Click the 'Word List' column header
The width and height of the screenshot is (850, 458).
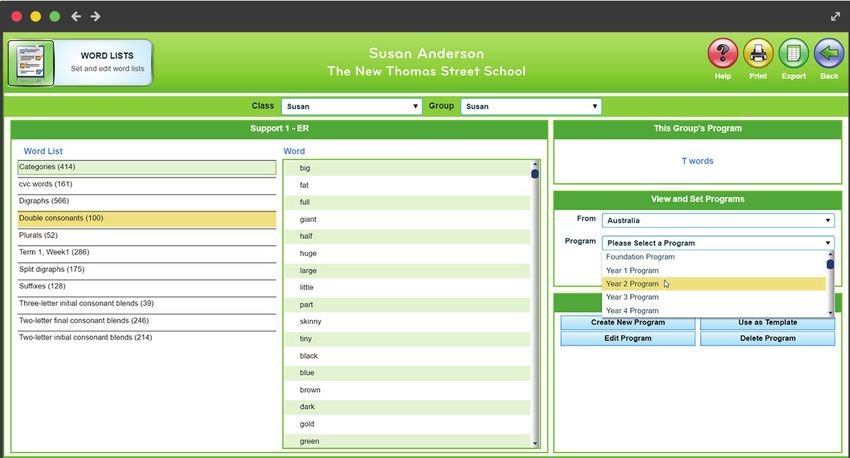click(x=43, y=151)
